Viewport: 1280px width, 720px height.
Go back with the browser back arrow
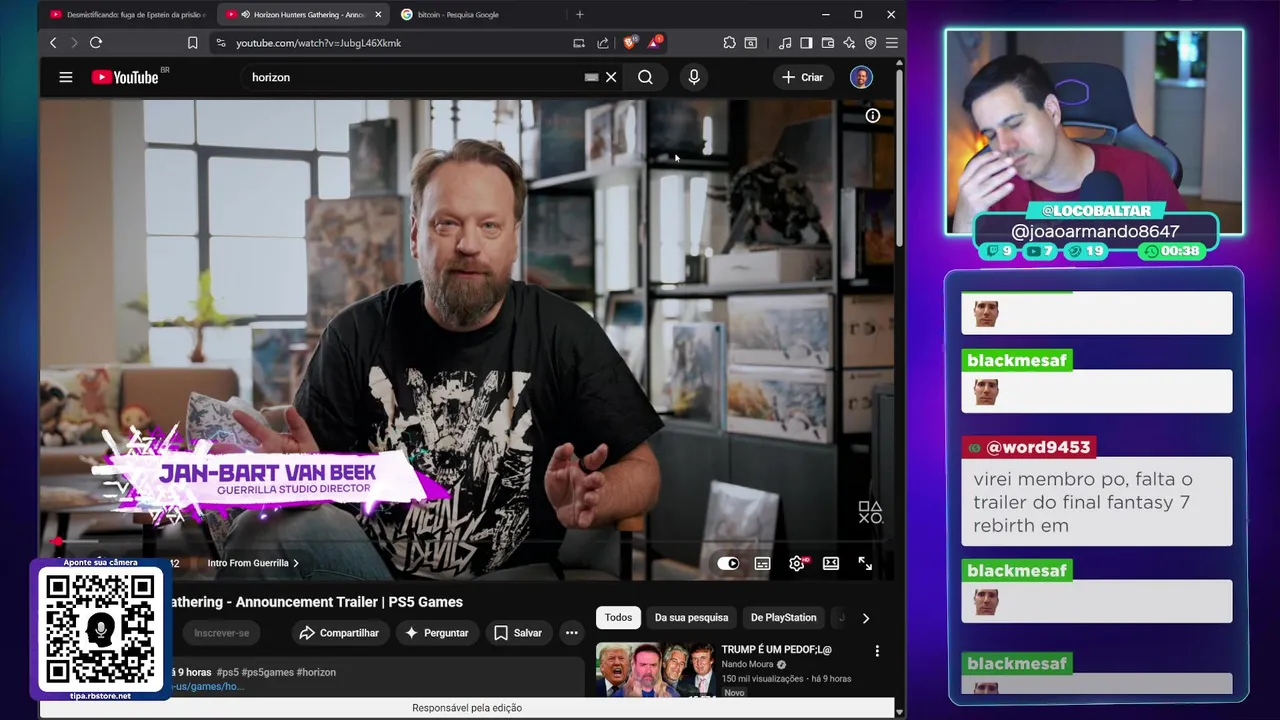pyautogui.click(x=53, y=43)
